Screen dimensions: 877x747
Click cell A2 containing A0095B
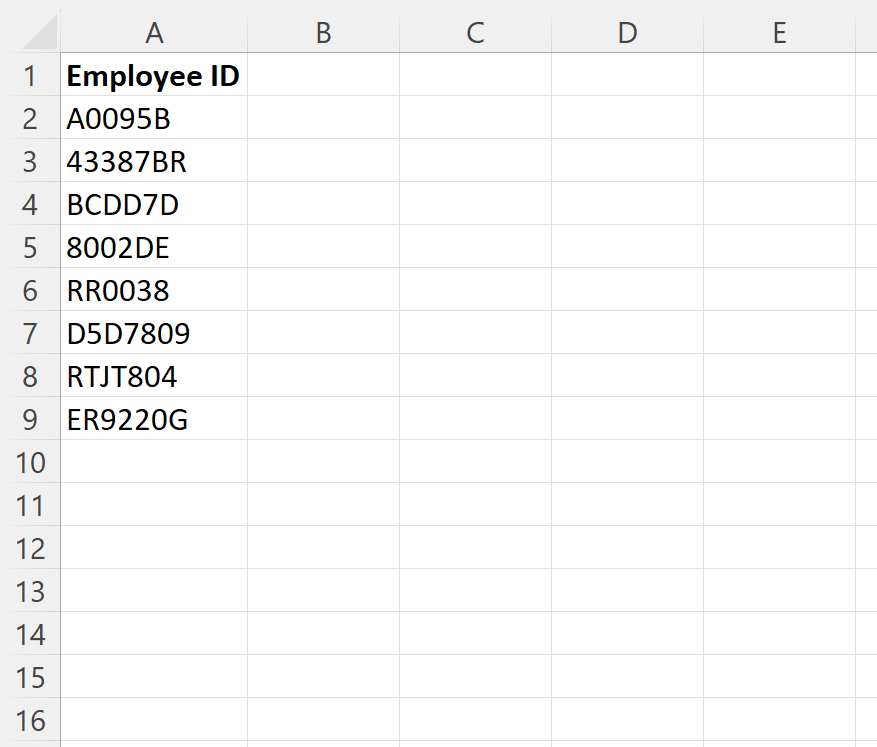(x=153, y=118)
